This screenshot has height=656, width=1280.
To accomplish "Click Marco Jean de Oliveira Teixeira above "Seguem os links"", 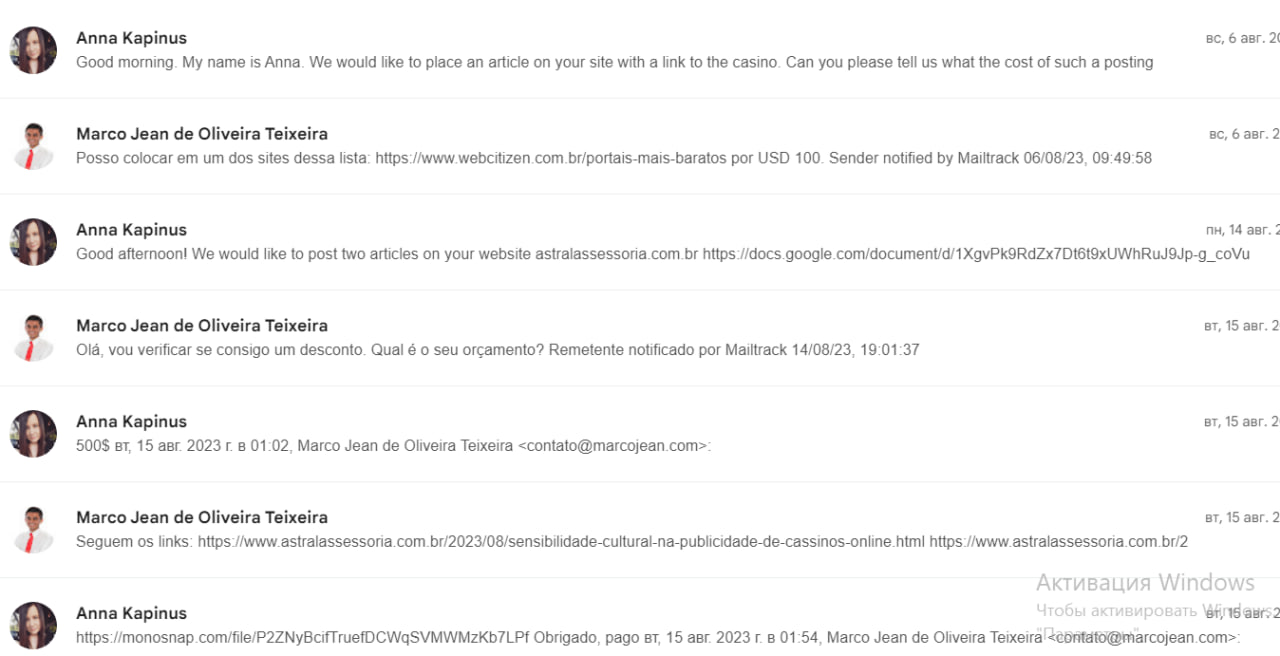I will coord(202,518).
